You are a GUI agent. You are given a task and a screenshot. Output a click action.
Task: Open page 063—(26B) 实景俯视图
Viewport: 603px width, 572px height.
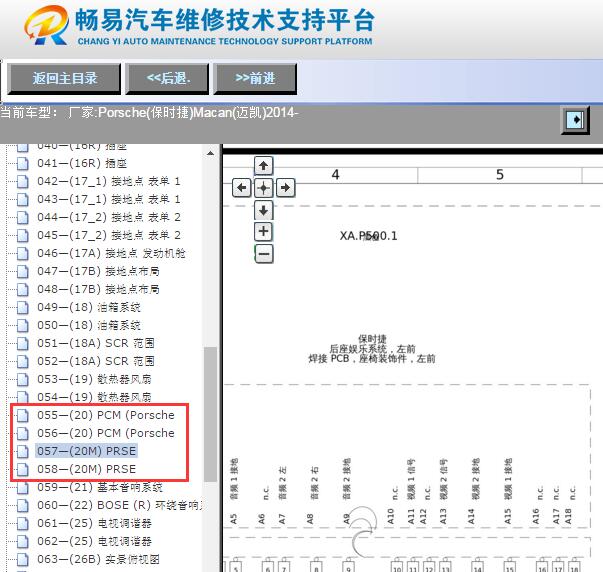point(98,559)
